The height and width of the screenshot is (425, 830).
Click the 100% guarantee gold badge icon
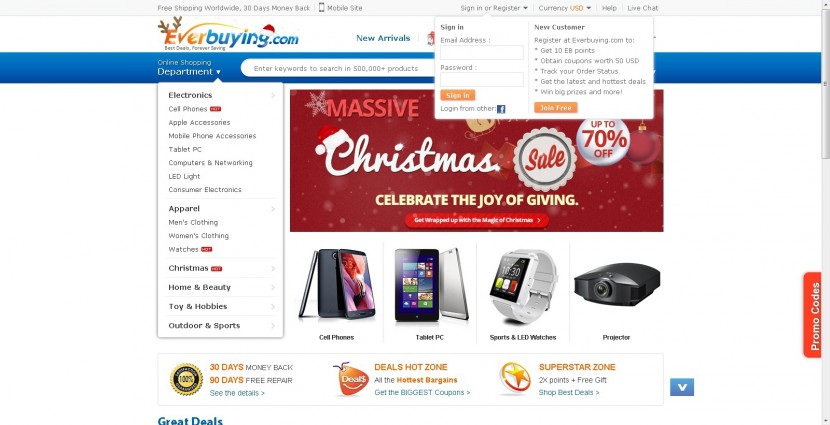click(x=186, y=379)
